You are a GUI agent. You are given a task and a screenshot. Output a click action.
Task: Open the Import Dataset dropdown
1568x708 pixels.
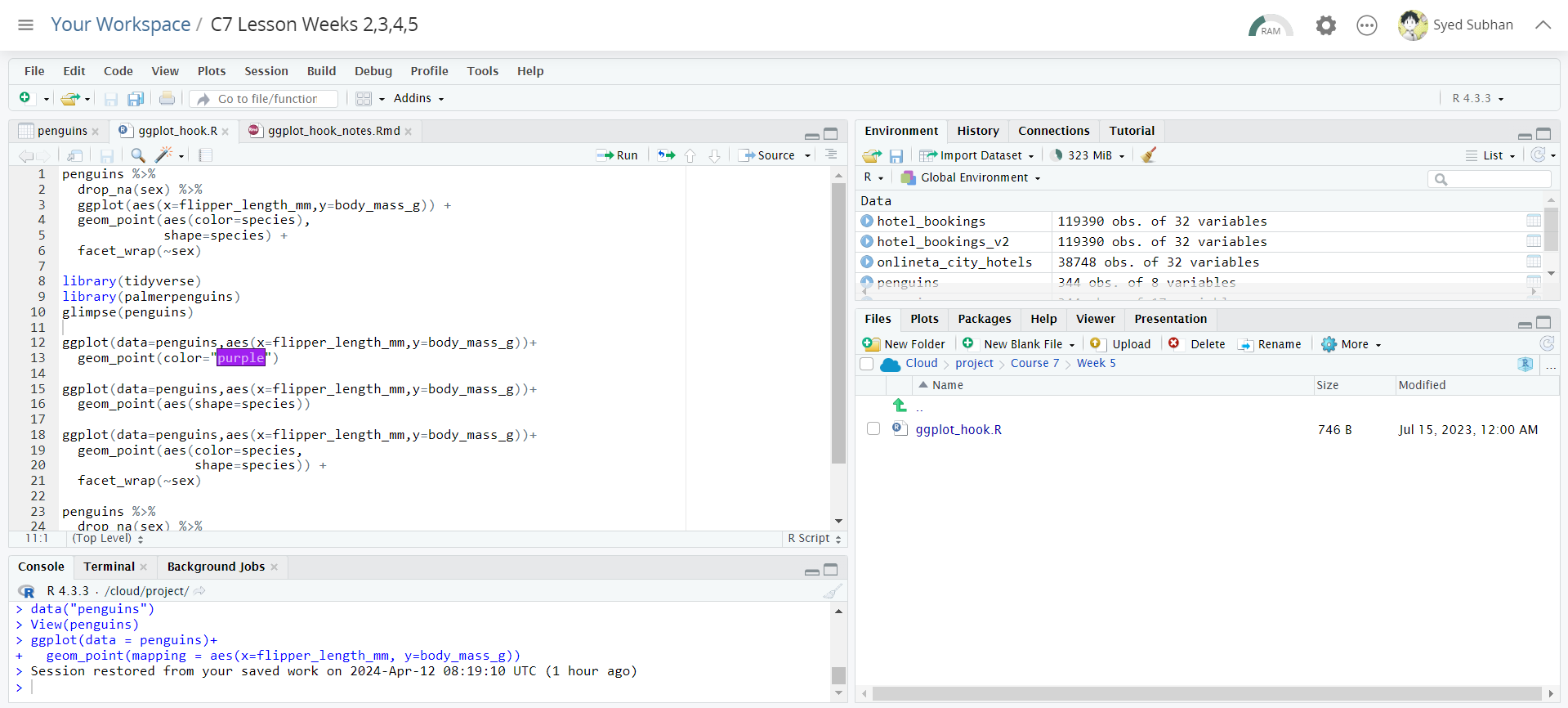[x=976, y=155]
